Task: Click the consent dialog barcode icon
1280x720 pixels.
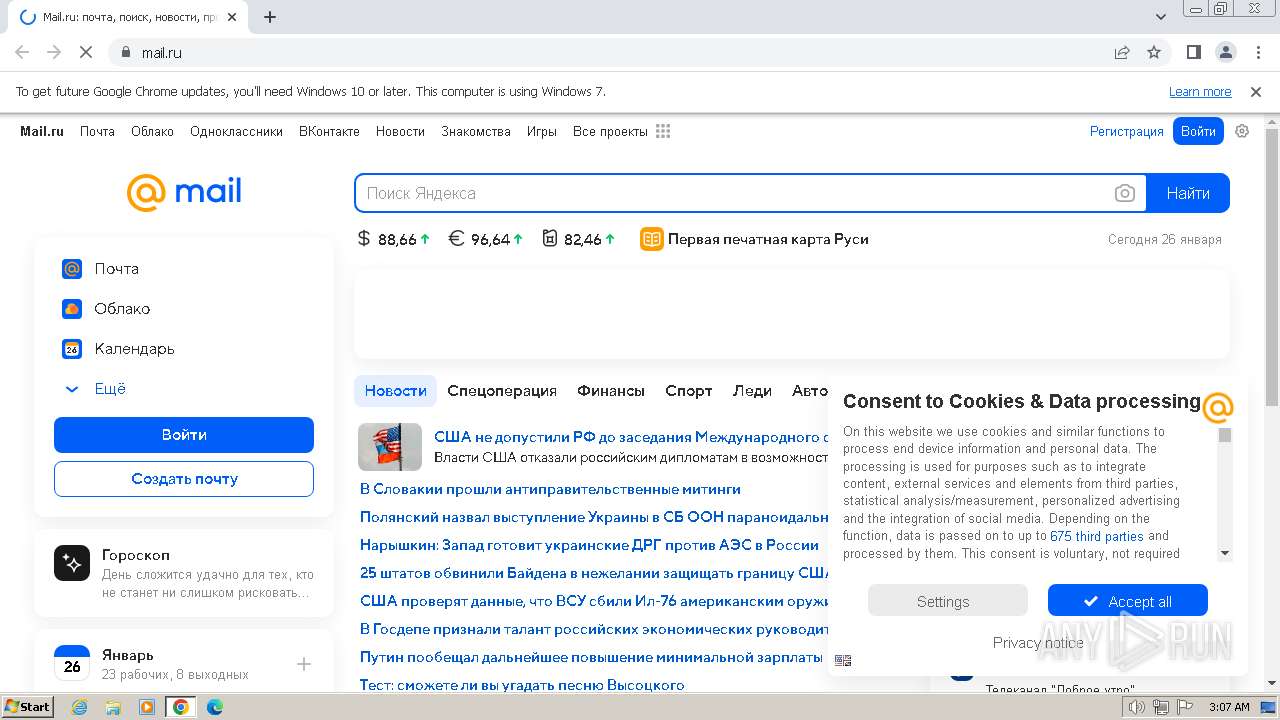Action: coord(843,660)
